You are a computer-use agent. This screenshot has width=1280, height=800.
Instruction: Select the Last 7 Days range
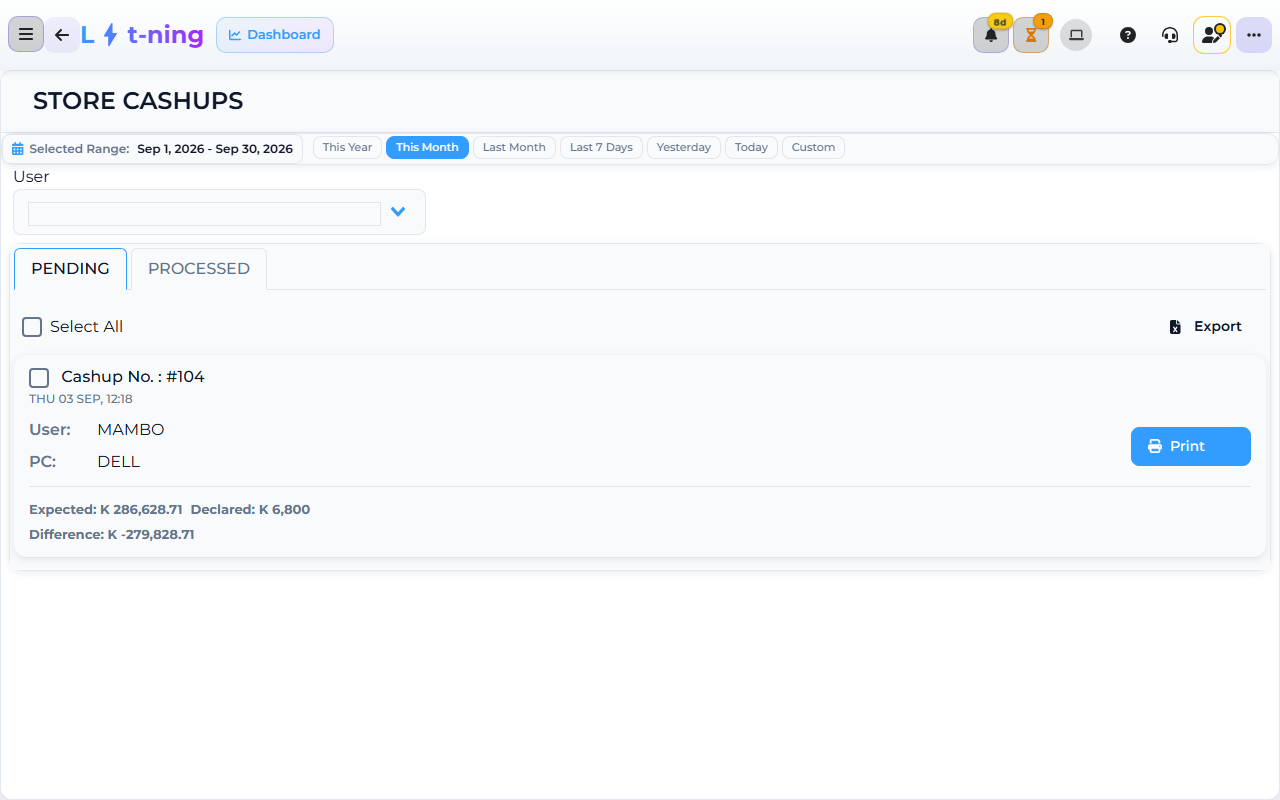coord(601,147)
